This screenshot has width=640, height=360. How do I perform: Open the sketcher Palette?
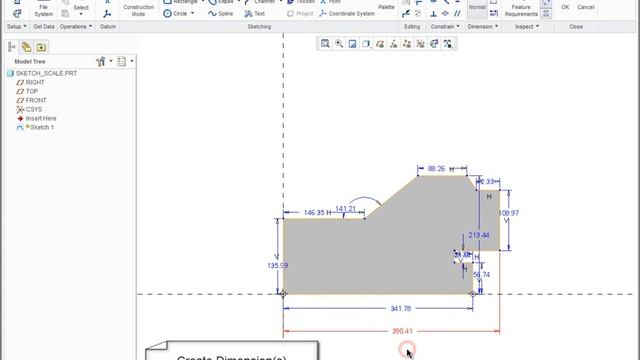click(386, 7)
